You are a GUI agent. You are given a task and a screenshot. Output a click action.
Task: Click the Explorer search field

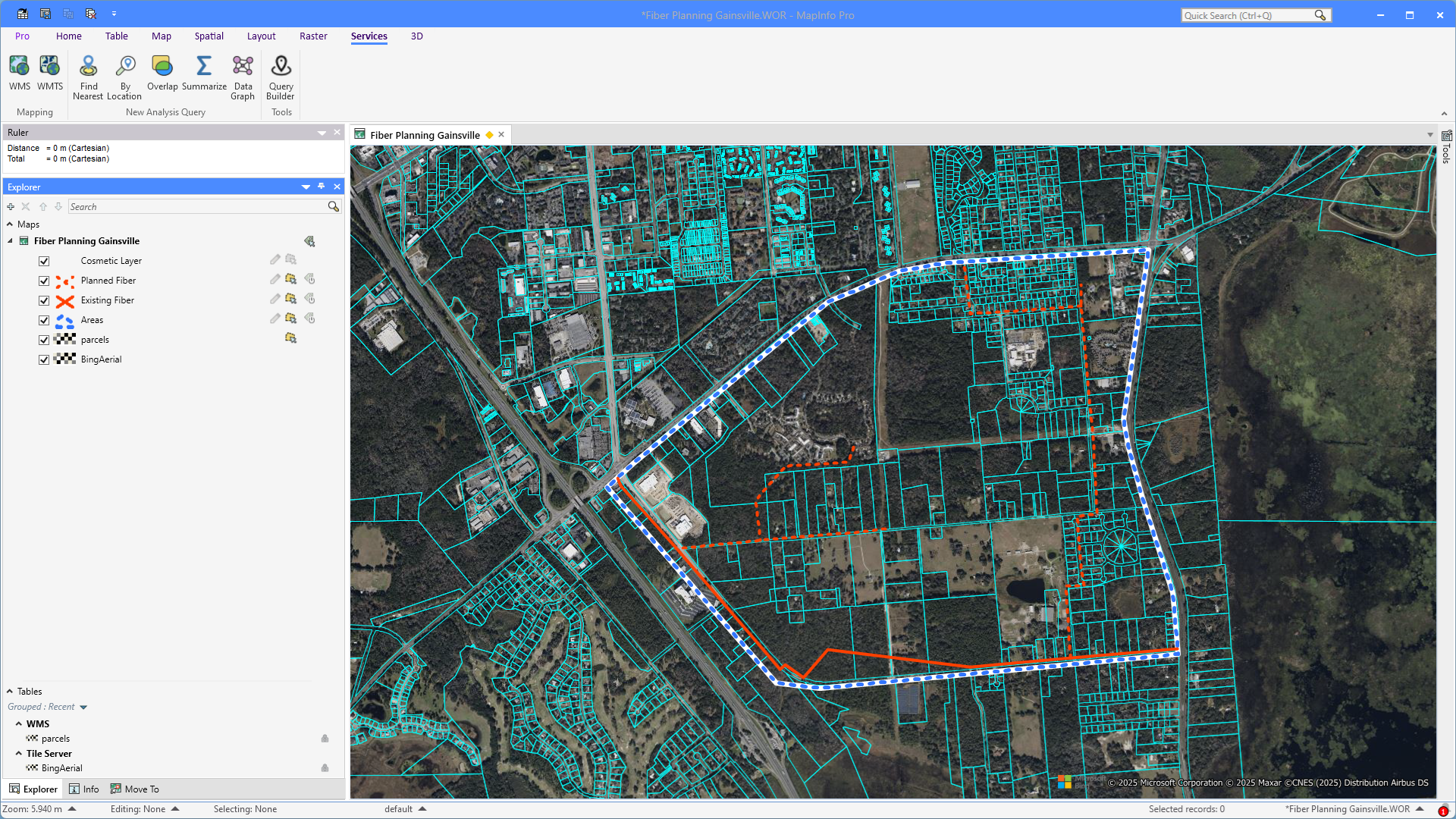(197, 207)
